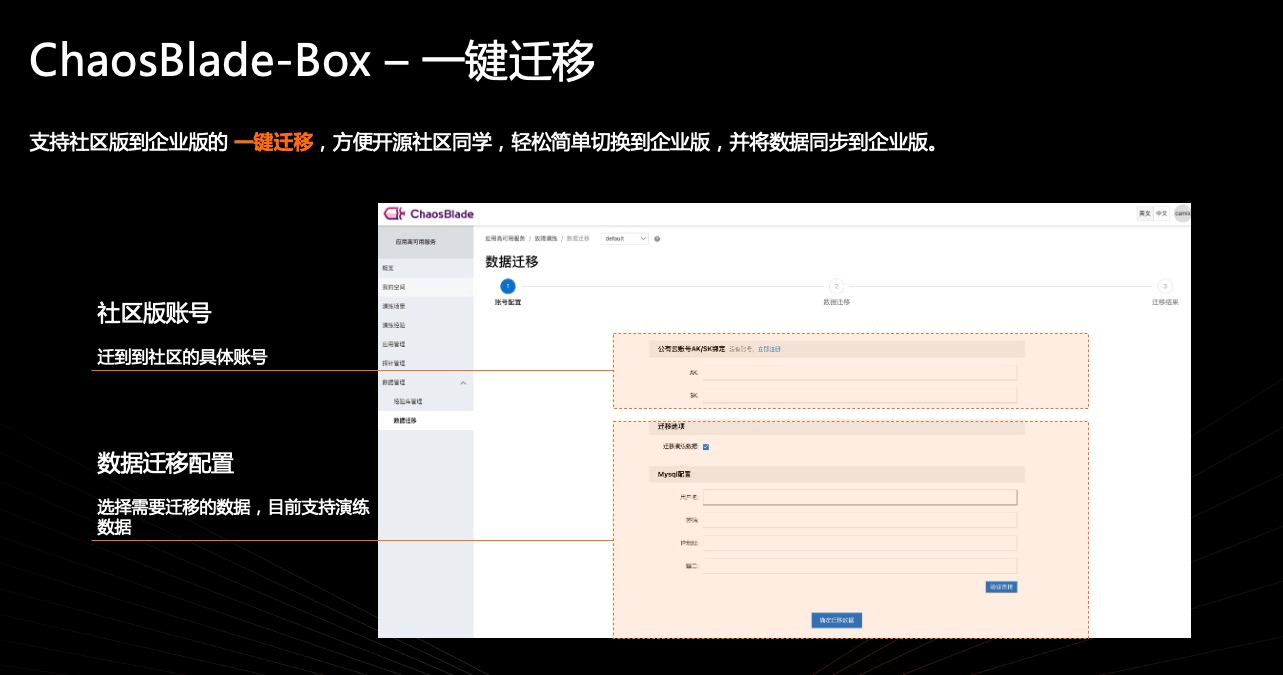The width and height of the screenshot is (1283, 675).
Task: Open the default namespace dropdown
Action: click(x=625, y=239)
